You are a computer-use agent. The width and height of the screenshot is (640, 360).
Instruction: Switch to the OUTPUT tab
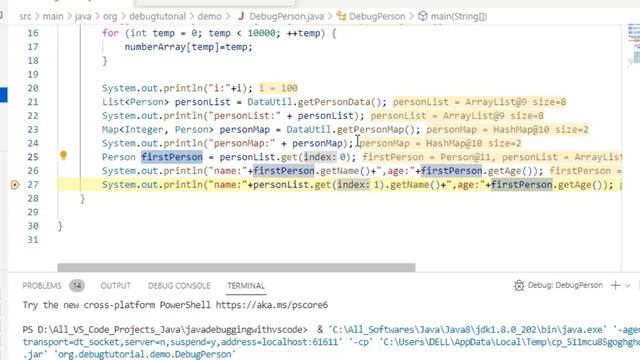pos(116,286)
